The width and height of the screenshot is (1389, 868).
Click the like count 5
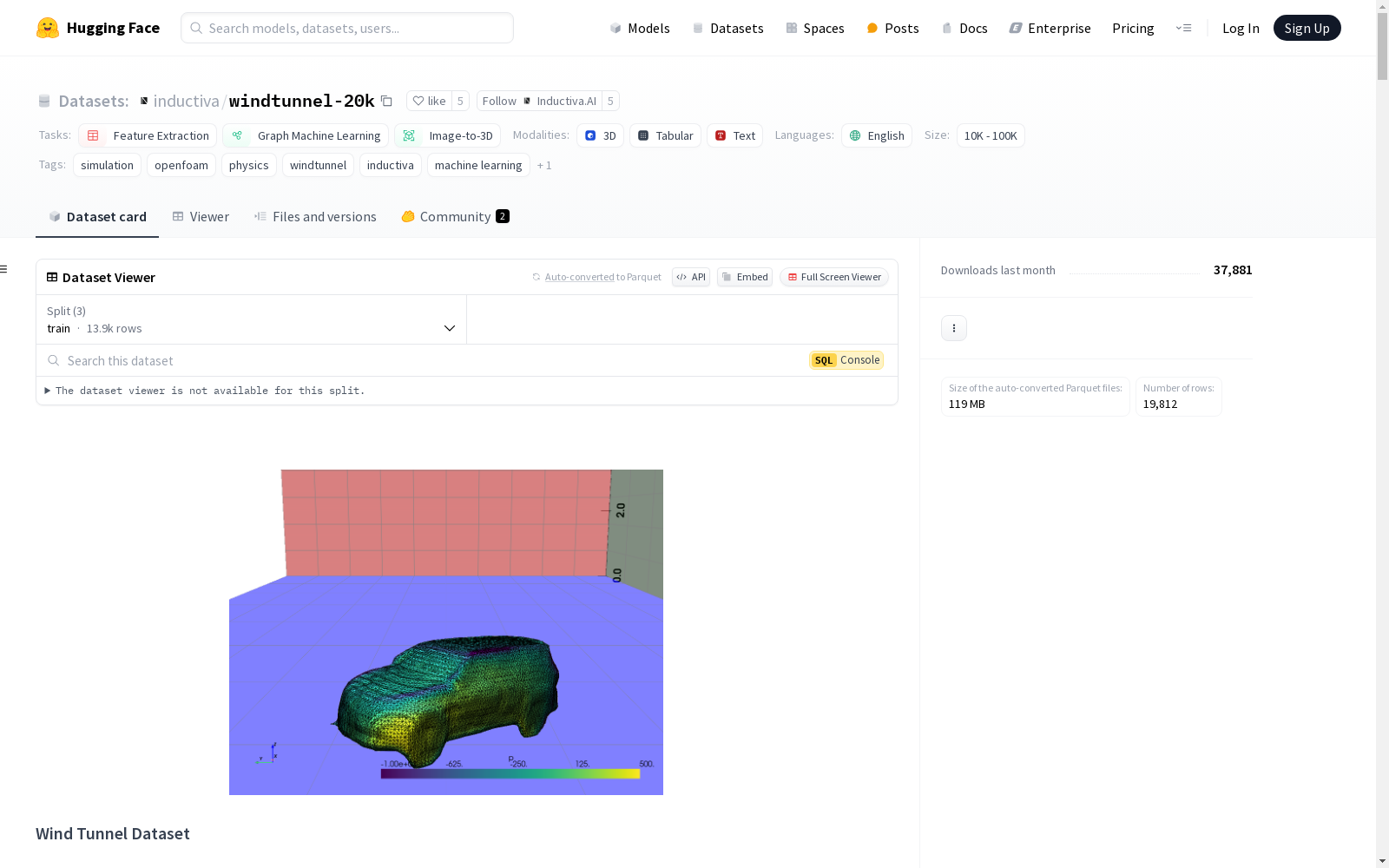pyautogui.click(x=460, y=101)
